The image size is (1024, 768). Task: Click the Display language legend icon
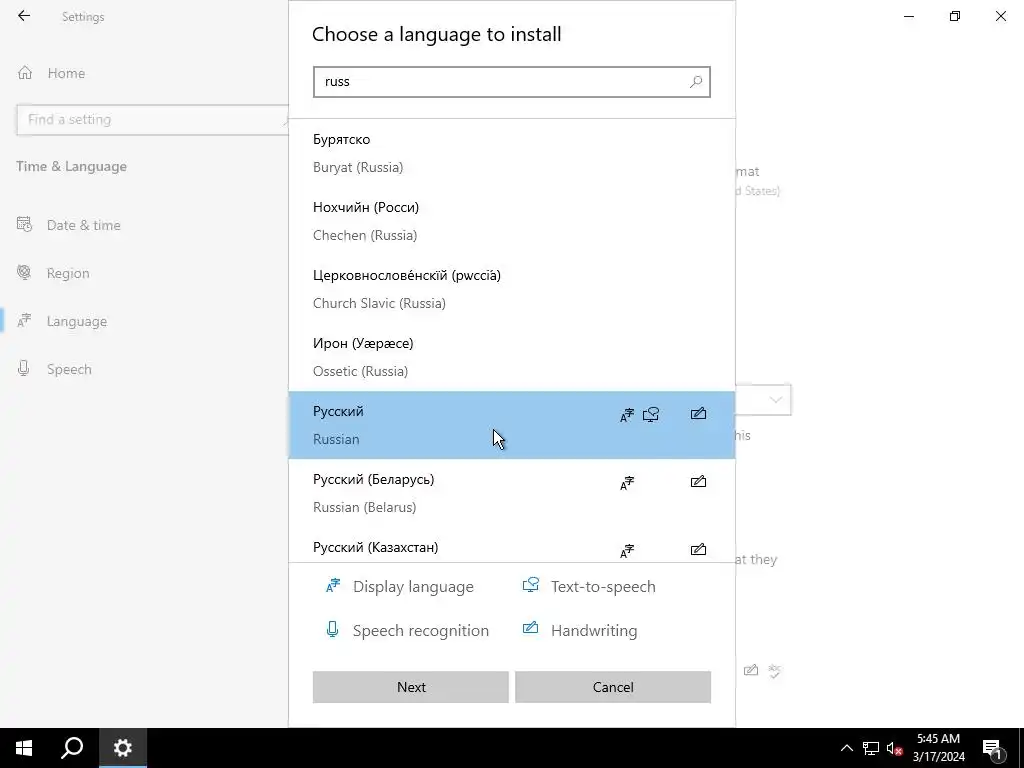click(x=333, y=585)
